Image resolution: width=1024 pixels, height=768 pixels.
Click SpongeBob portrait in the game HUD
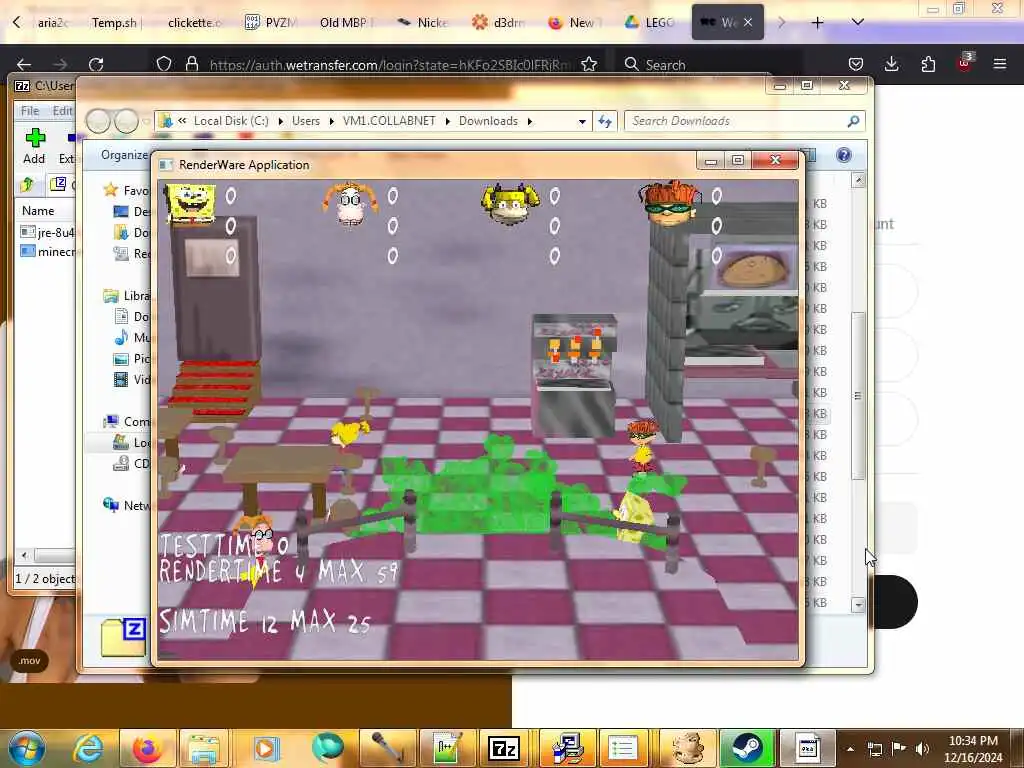tap(189, 203)
